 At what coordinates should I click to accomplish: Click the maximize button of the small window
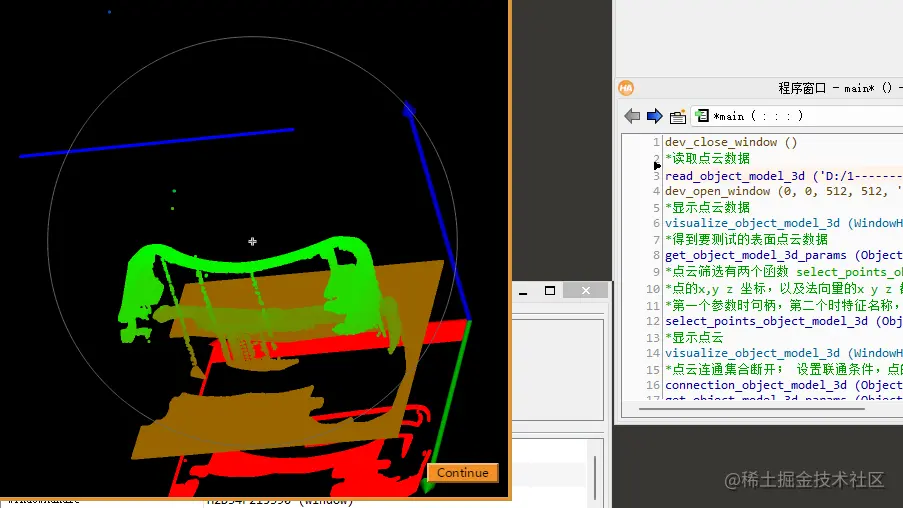pyautogui.click(x=550, y=291)
